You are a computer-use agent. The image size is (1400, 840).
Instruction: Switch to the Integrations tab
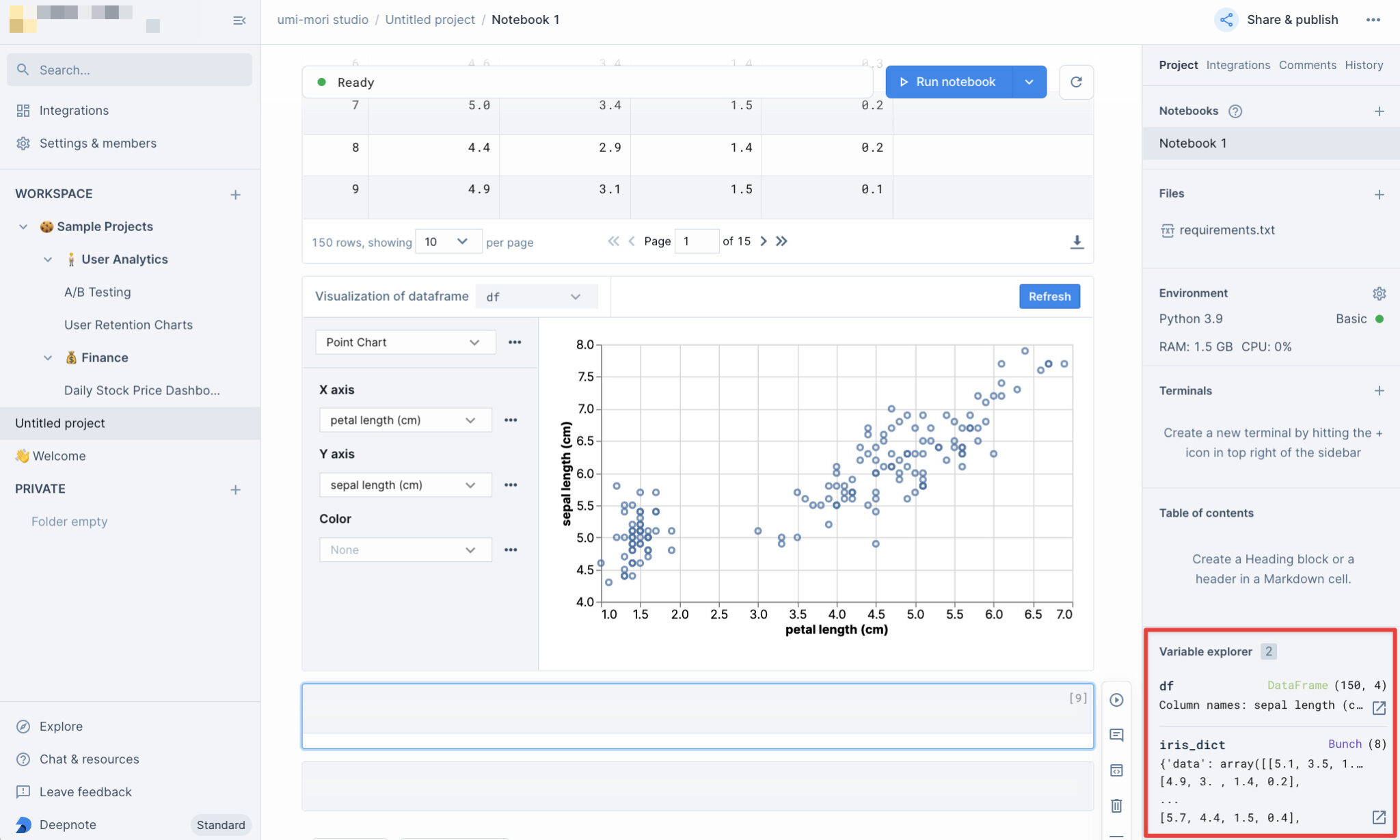pos(1237,65)
